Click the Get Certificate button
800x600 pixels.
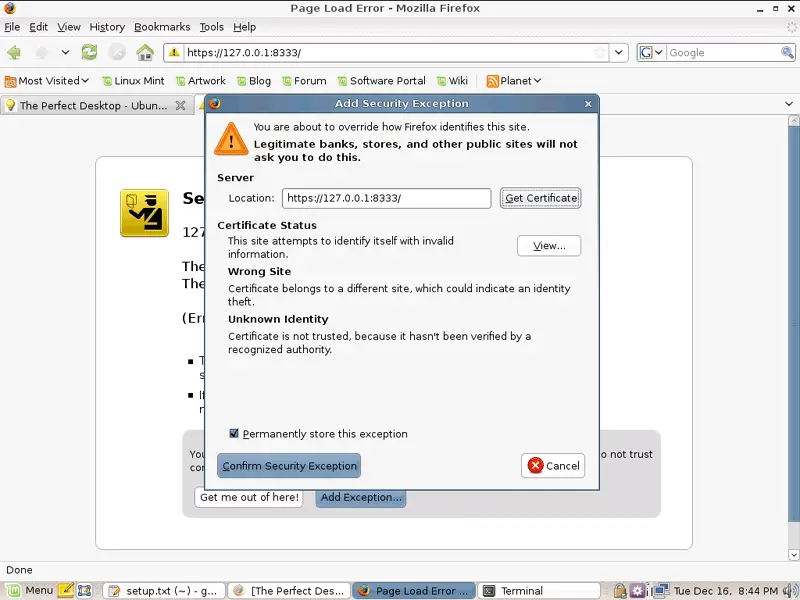pos(540,198)
